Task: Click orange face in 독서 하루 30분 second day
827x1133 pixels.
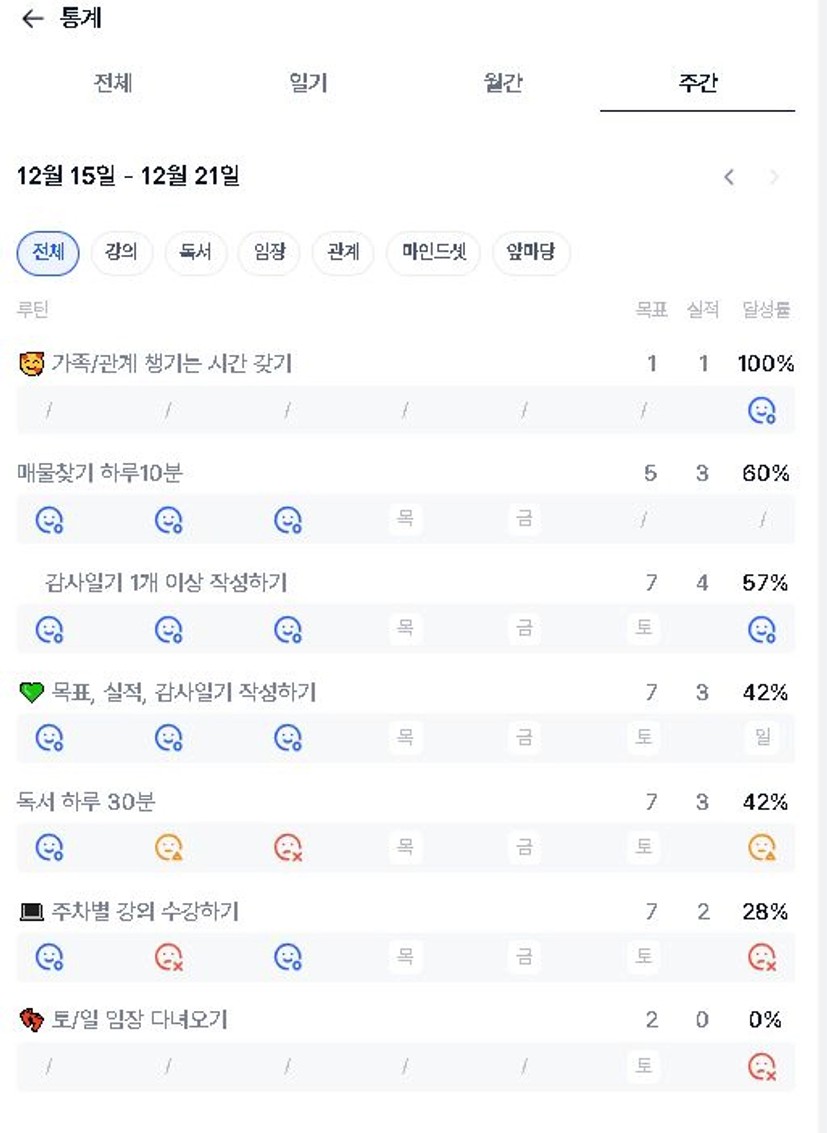Action: click(168, 848)
